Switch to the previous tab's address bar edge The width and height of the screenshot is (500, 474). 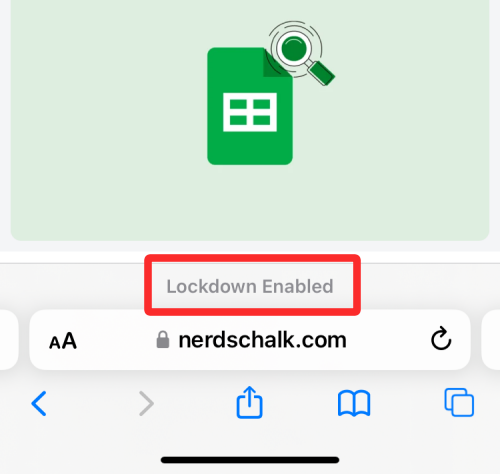tap(9, 340)
